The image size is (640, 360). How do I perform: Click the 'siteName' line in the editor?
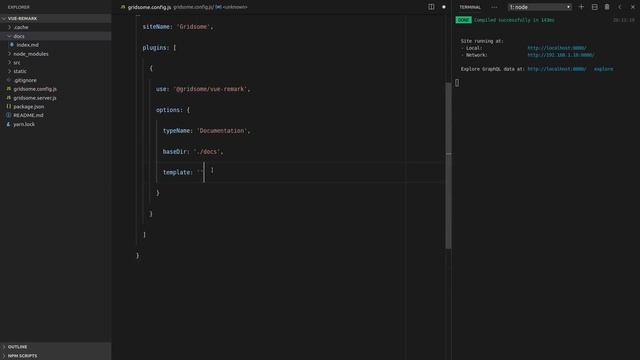pyautogui.click(x=178, y=27)
